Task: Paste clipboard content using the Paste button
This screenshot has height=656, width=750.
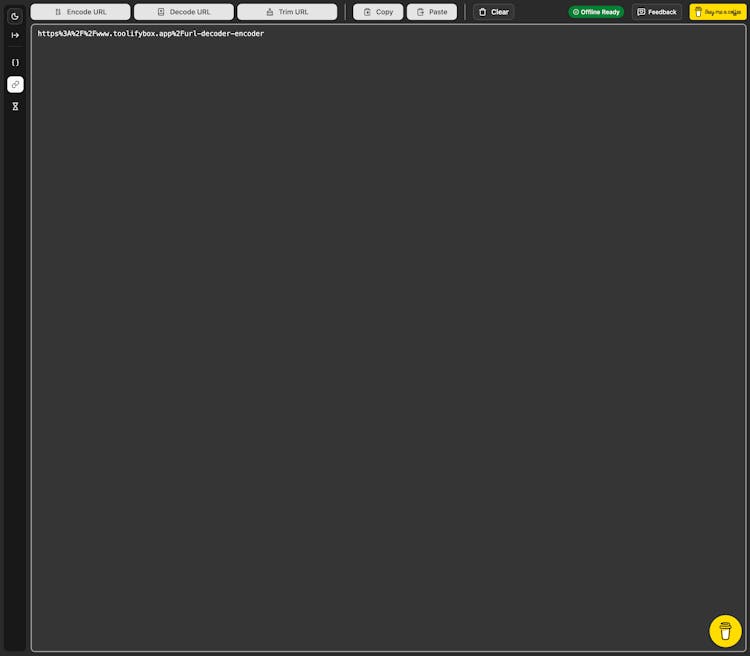Action: click(x=431, y=12)
